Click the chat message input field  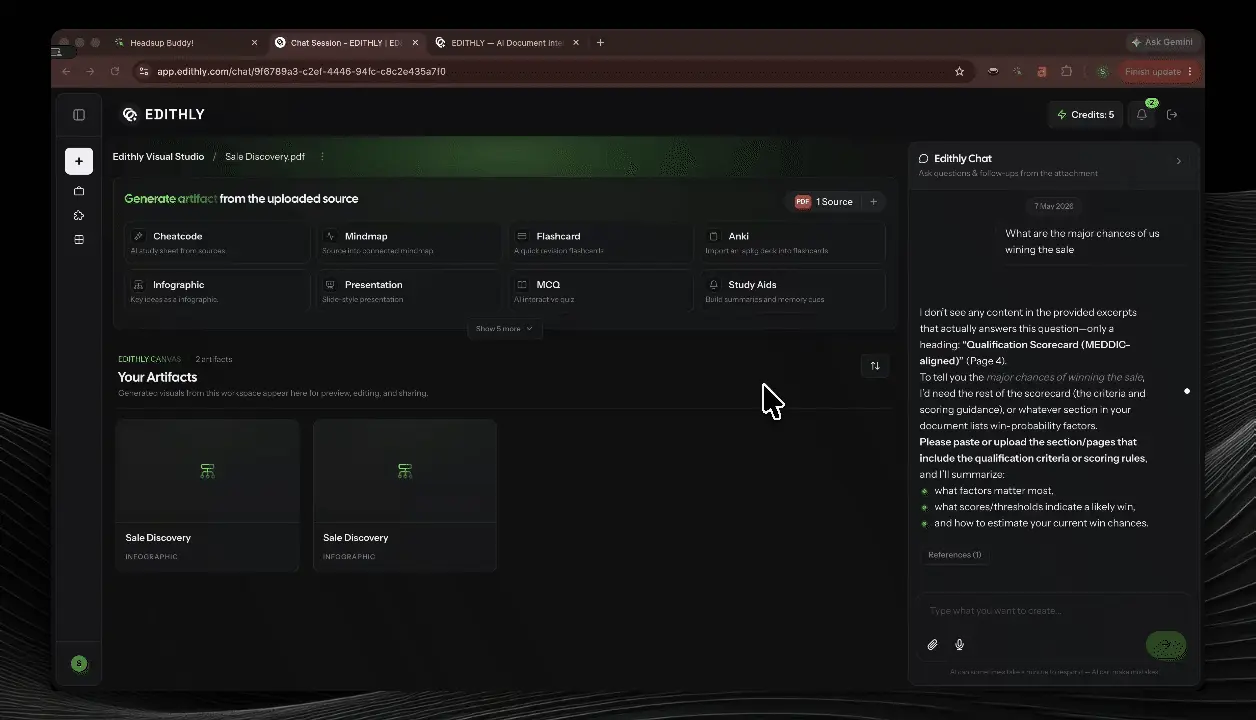point(1053,611)
